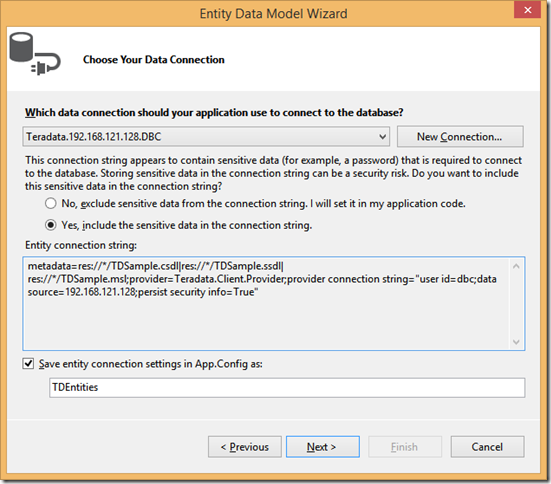The height and width of the screenshot is (484, 551).
Task: Click the connection string scroll down arrow
Action: pos(516,342)
